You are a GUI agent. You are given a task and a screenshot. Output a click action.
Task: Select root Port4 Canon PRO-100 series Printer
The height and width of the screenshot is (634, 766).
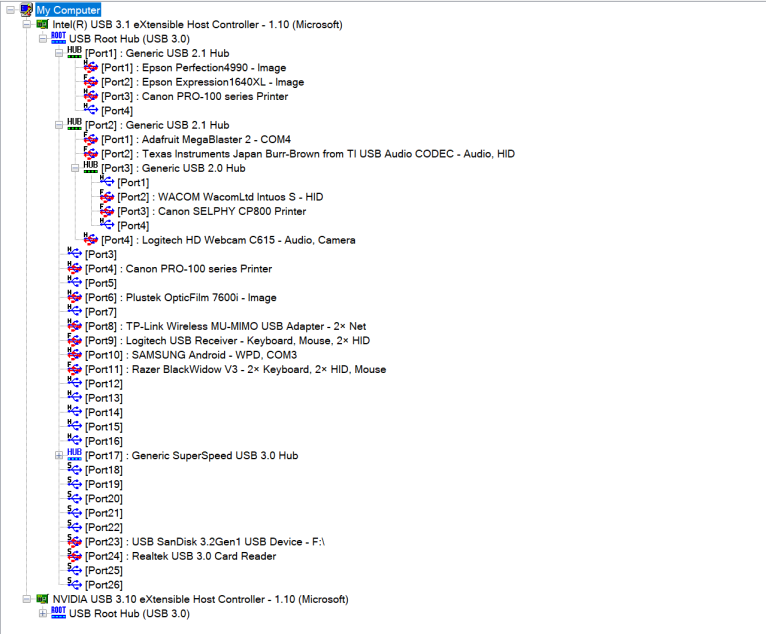tap(178, 269)
